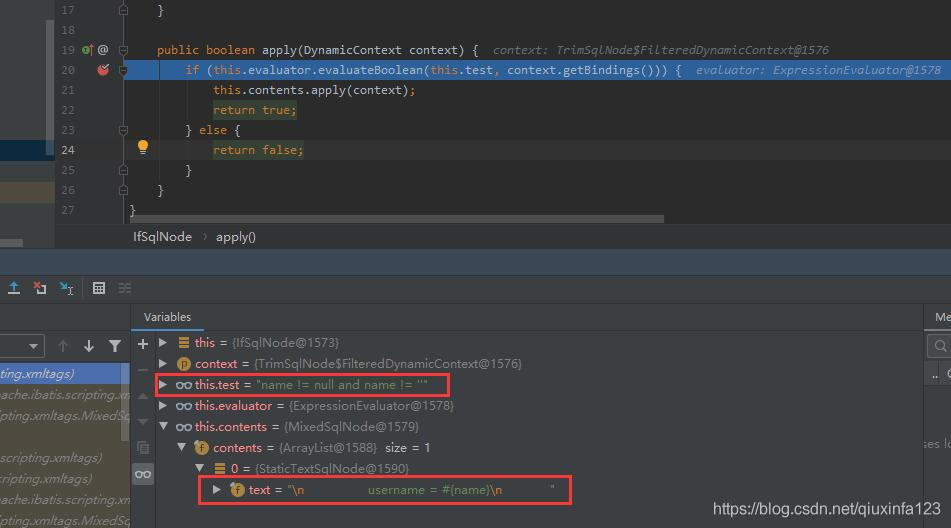Select the 'username = #{name}' text value
This screenshot has width=951, height=528.
(x=434, y=490)
